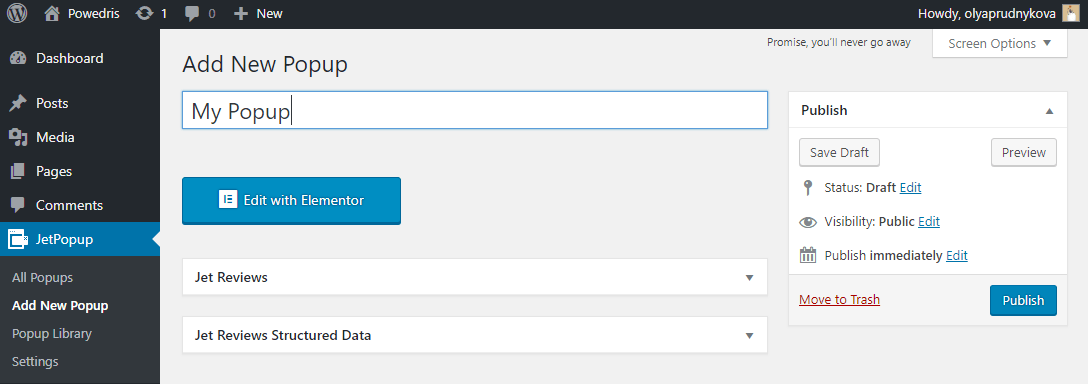
Task: Click the Posts pushpin icon
Action: pyautogui.click(x=18, y=103)
